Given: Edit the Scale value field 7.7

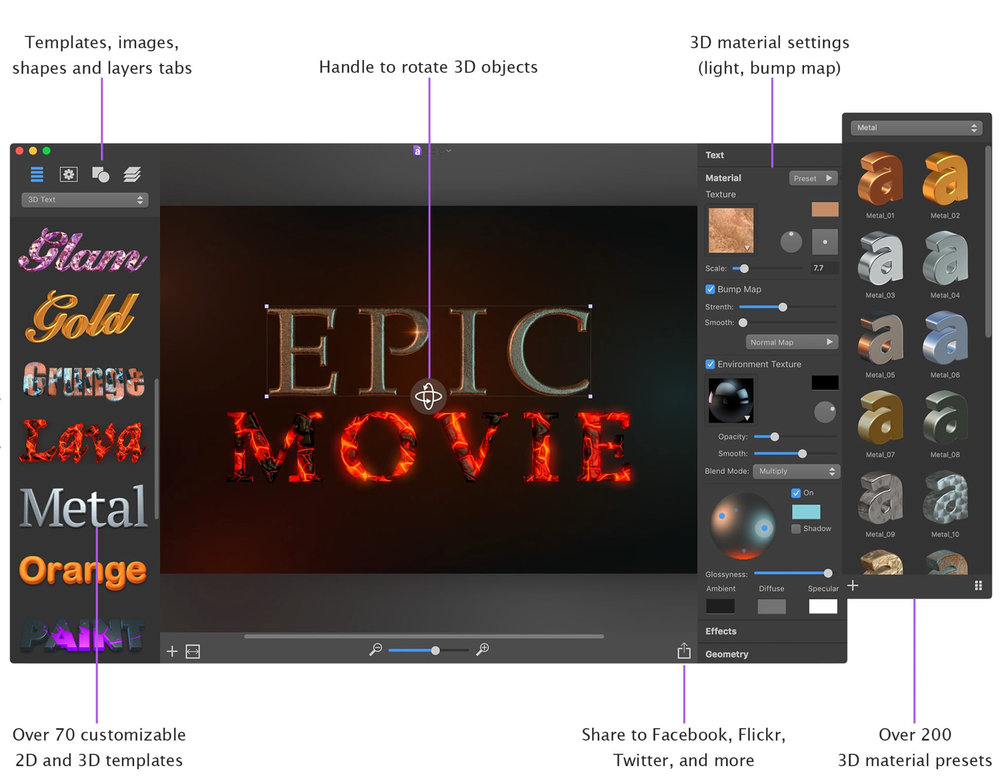Looking at the screenshot, I should coord(825,268).
